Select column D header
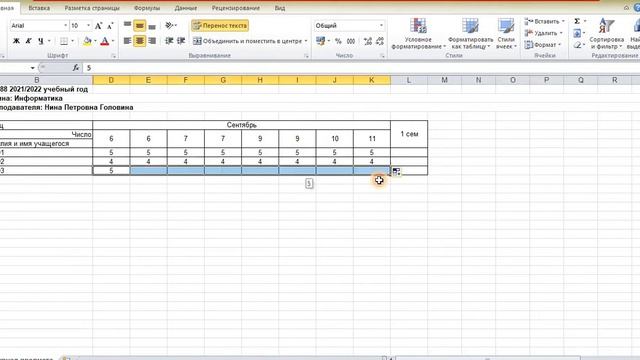 [111, 80]
